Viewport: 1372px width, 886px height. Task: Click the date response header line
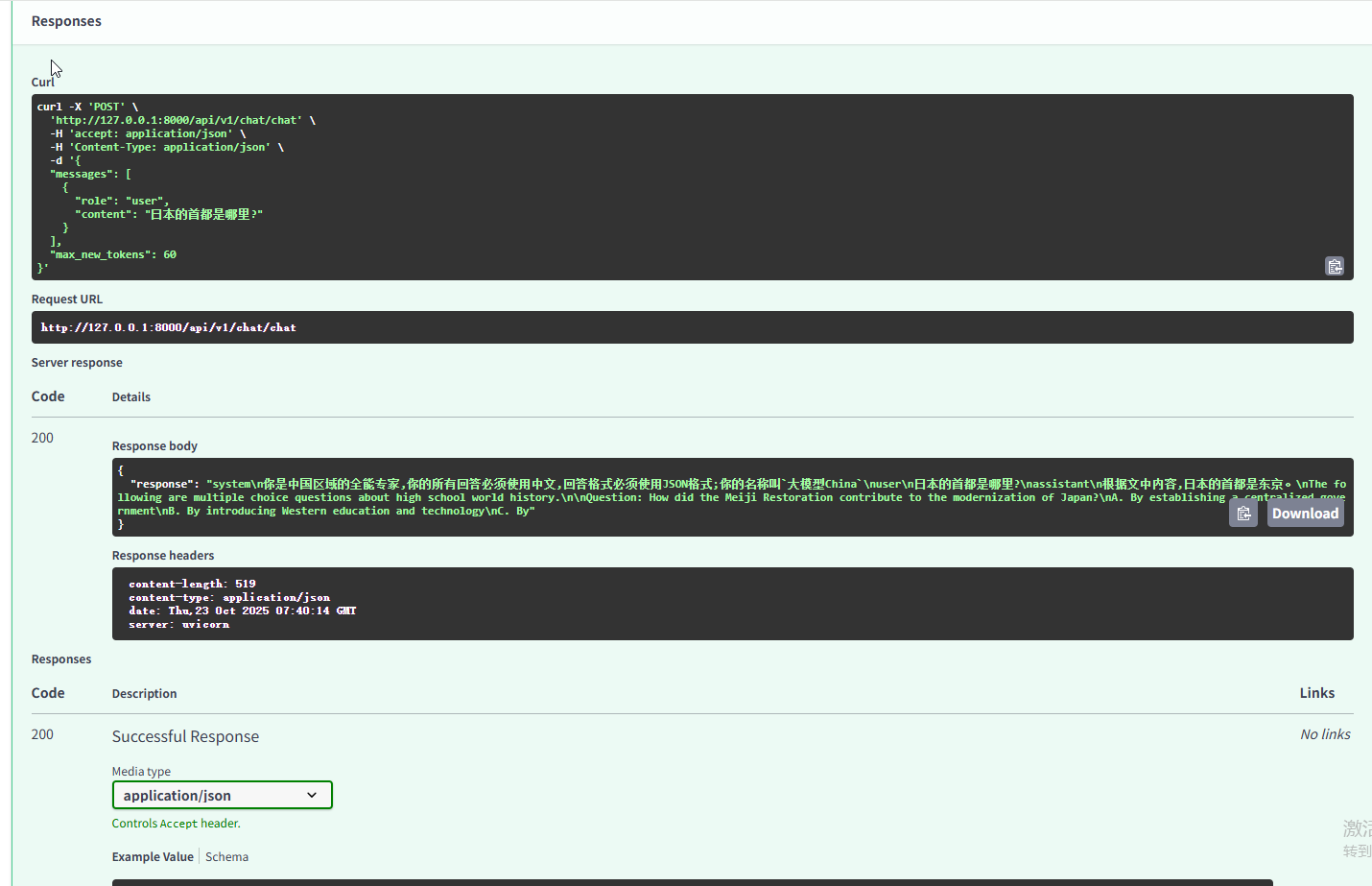pyautogui.click(x=243, y=611)
